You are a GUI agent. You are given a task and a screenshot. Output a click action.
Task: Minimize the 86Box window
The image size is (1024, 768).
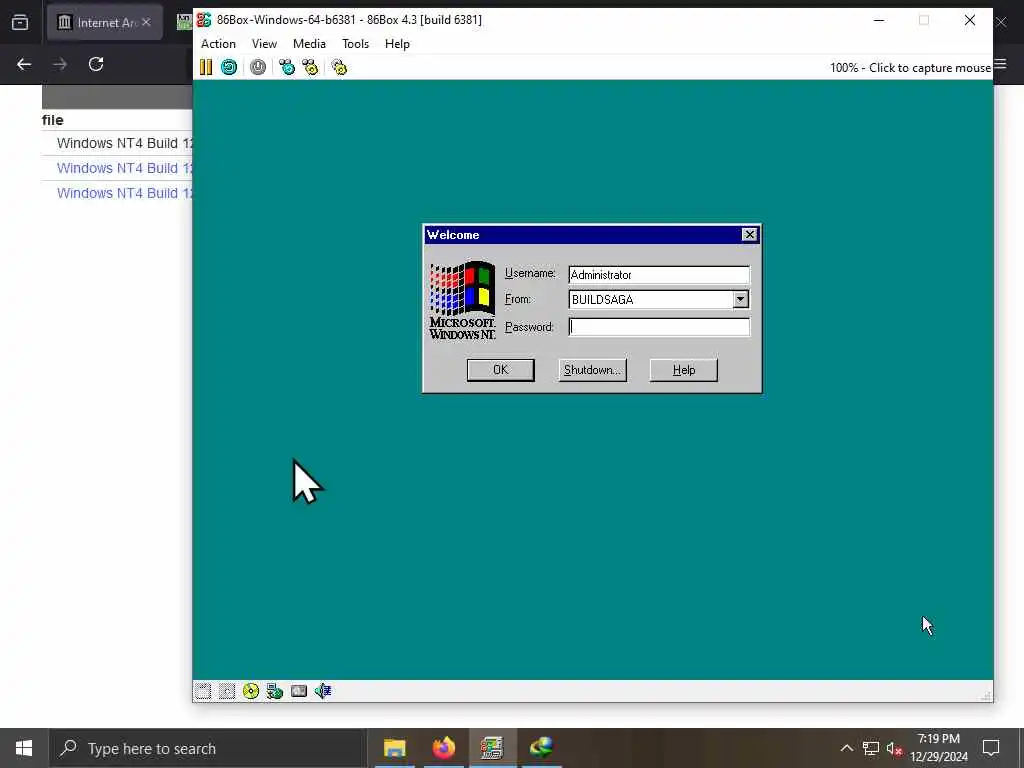click(879, 20)
